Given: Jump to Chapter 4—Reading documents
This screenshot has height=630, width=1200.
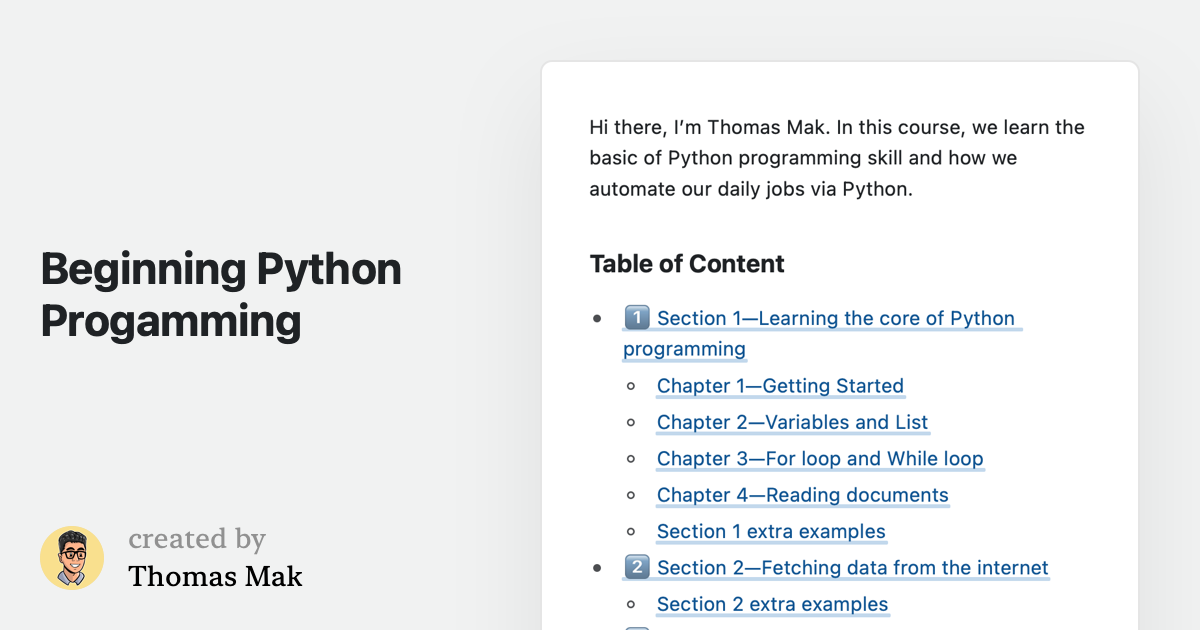Looking at the screenshot, I should (x=802, y=495).
